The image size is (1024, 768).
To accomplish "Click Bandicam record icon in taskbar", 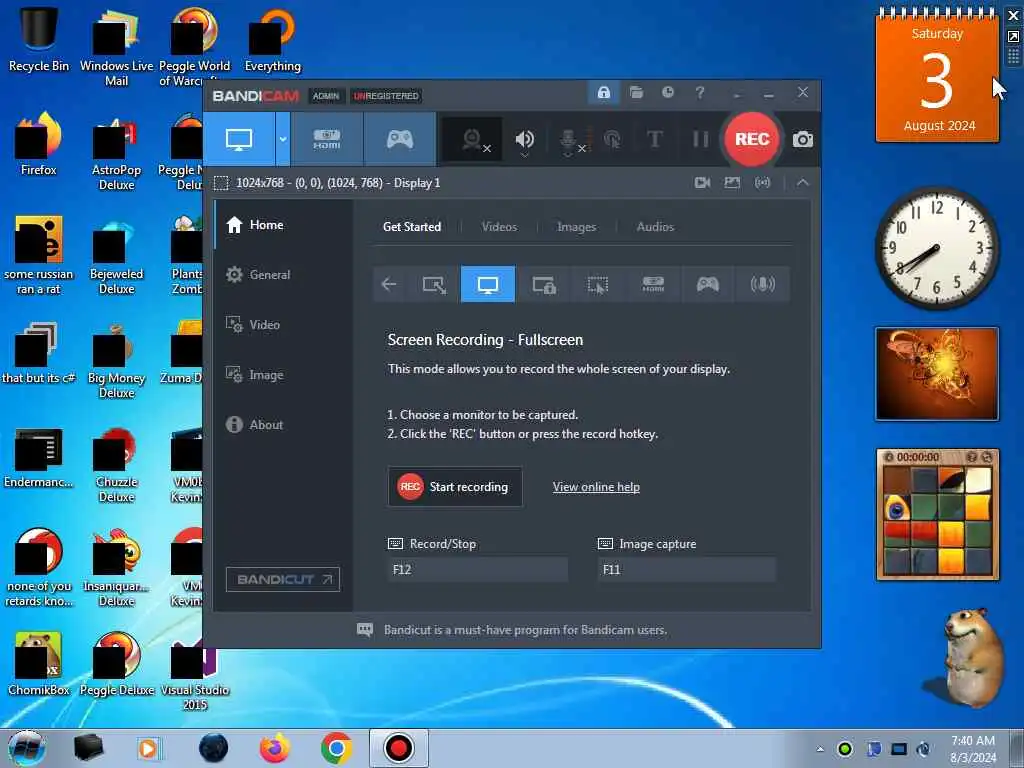I will point(398,748).
